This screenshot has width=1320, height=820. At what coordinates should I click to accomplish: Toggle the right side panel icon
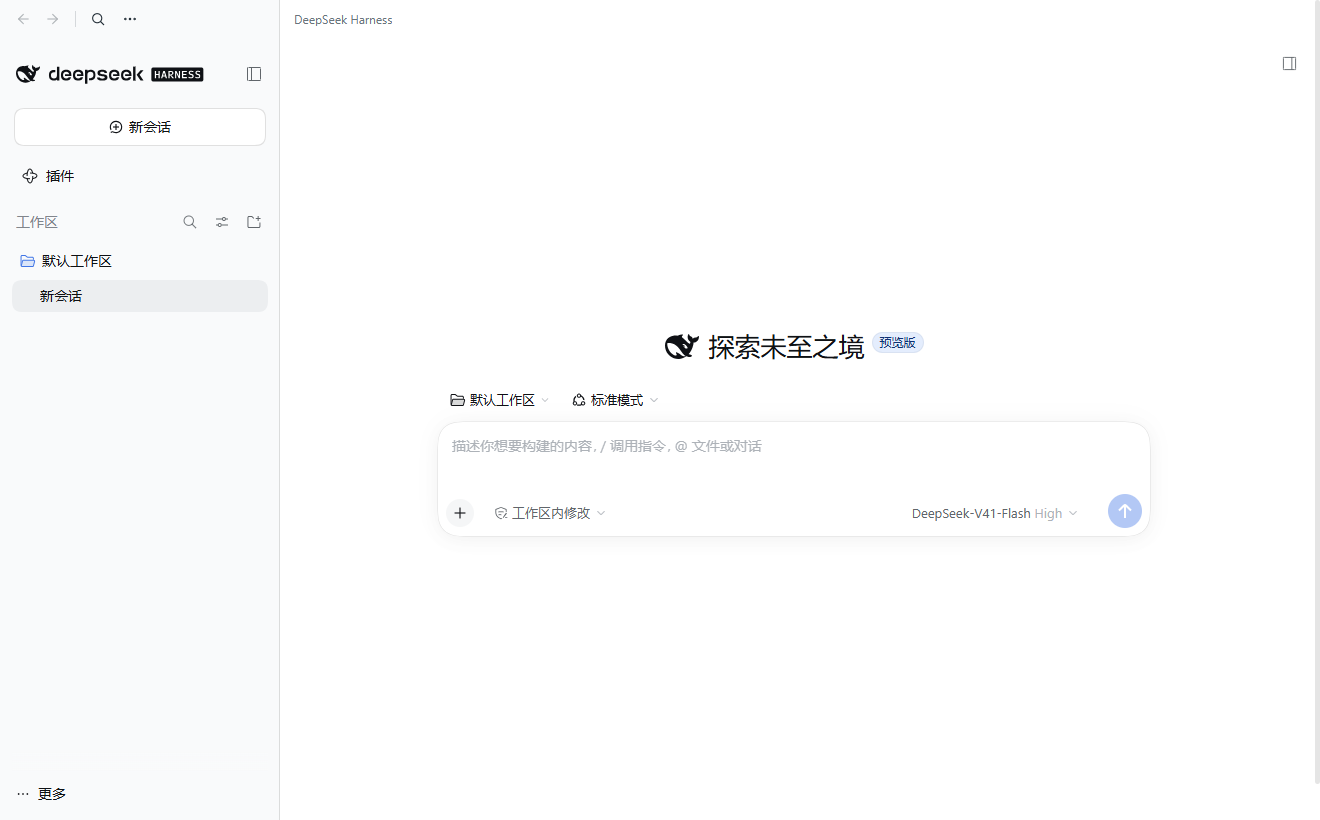click(x=1290, y=63)
